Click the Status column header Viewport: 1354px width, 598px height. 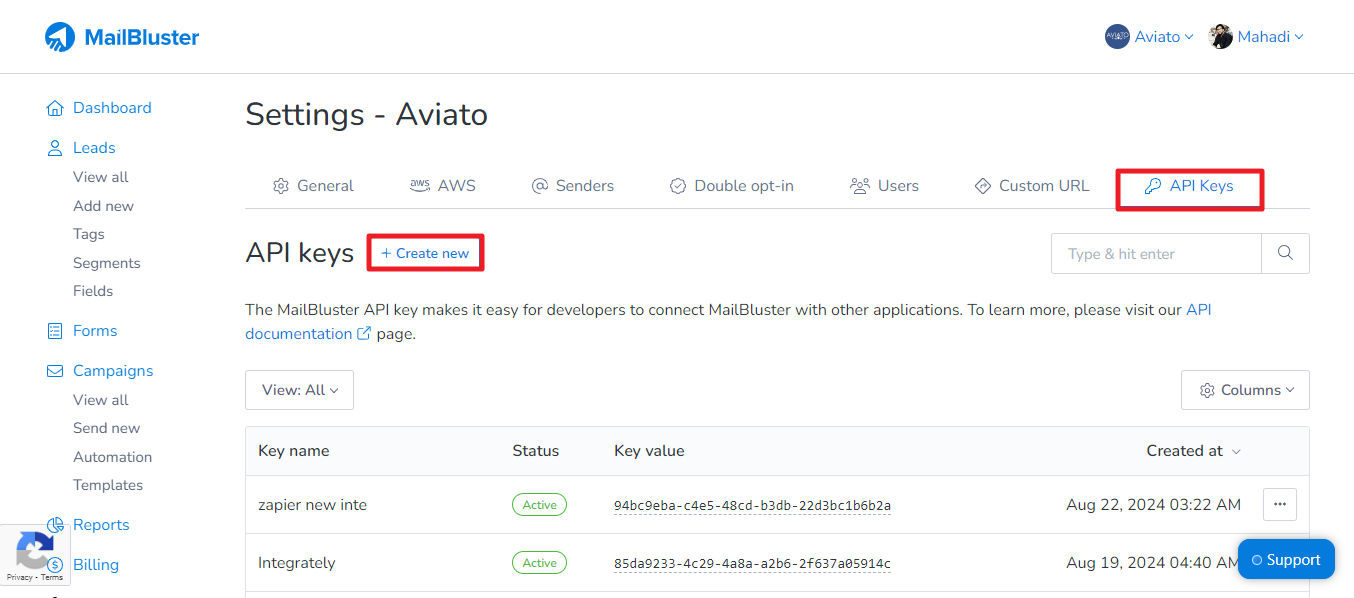tap(536, 451)
